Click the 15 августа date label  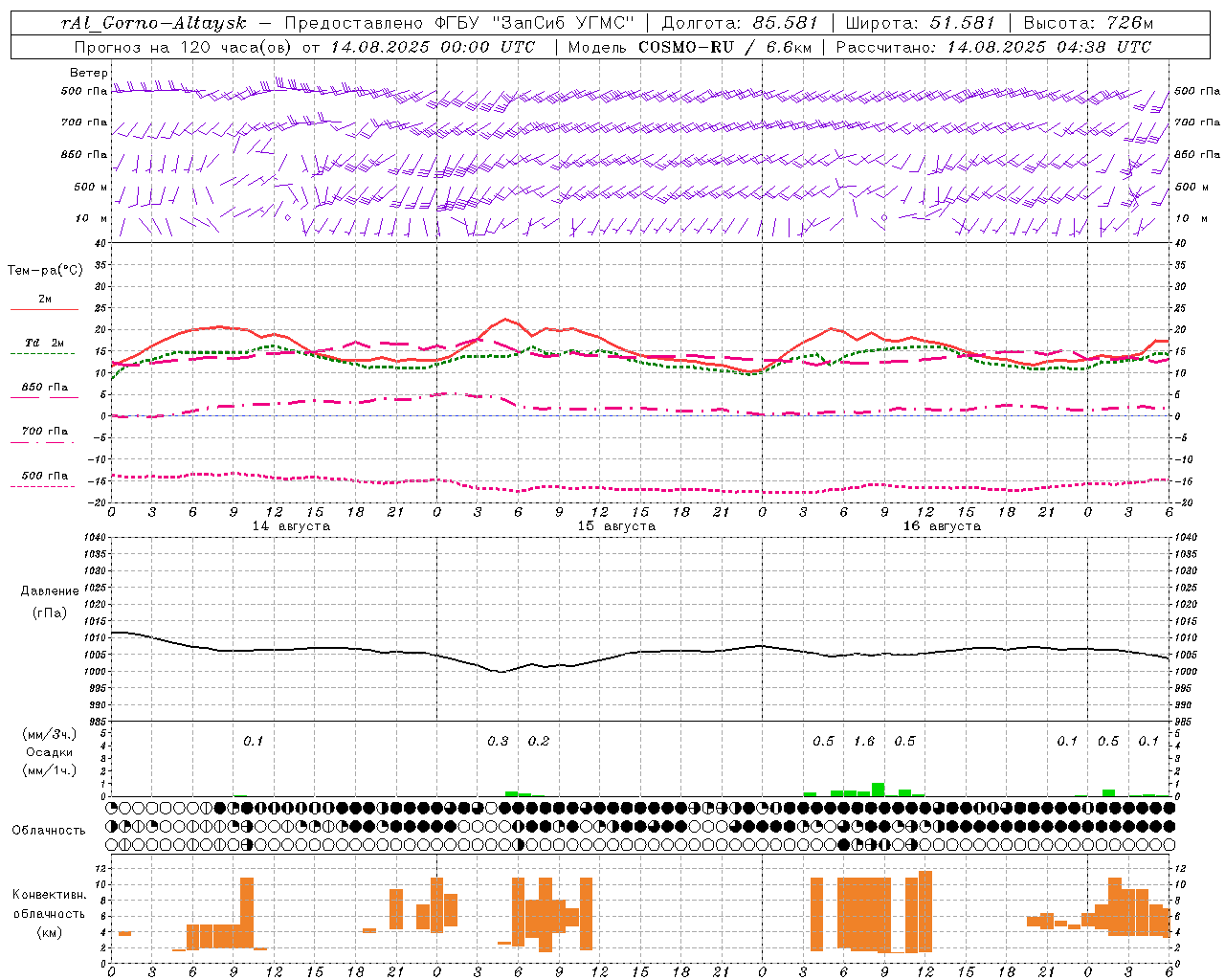[616, 526]
